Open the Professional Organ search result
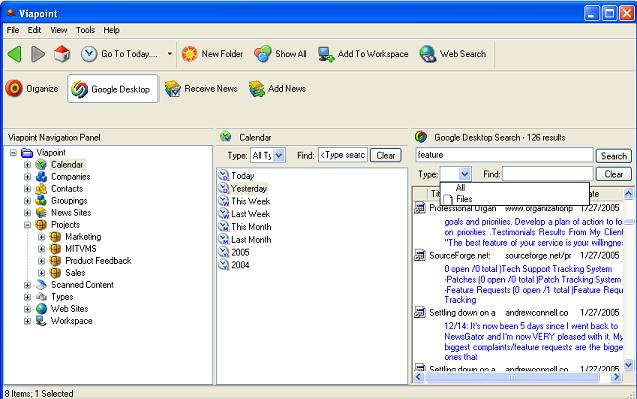637x399 pixels. click(463, 208)
